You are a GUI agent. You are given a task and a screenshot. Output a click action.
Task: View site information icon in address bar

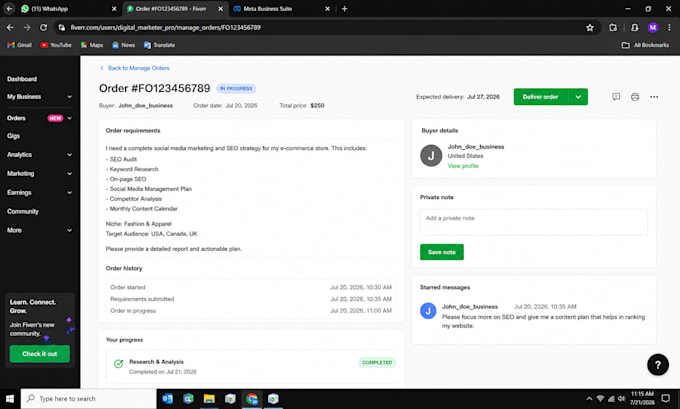point(62,27)
